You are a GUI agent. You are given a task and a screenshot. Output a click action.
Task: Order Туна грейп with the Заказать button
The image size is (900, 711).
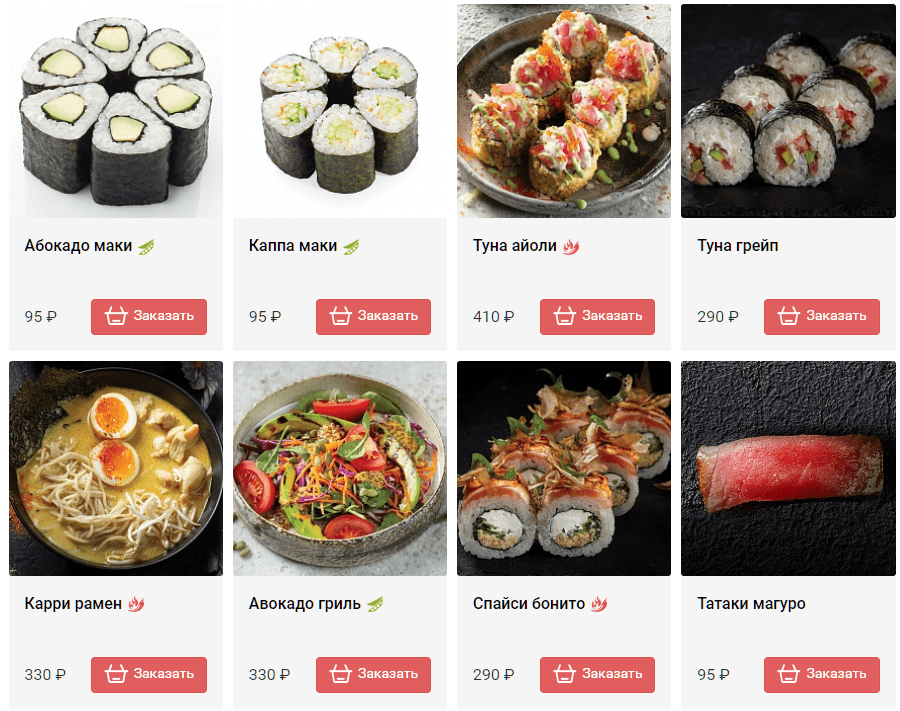[x=822, y=317]
